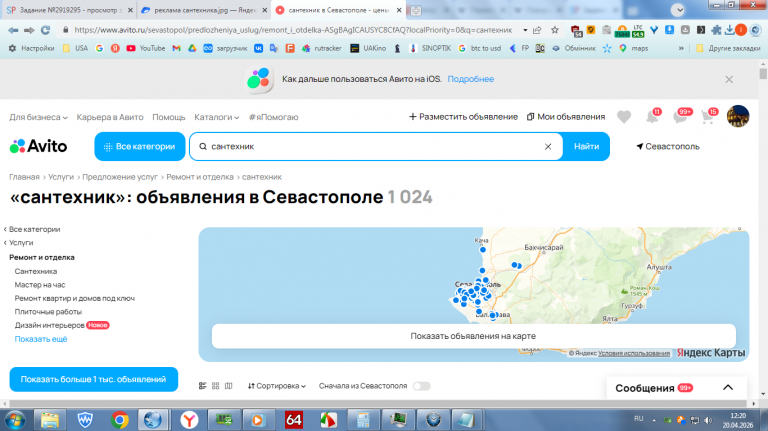
Task: Open Google Drive bookmark icon
Action: [192, 48]
